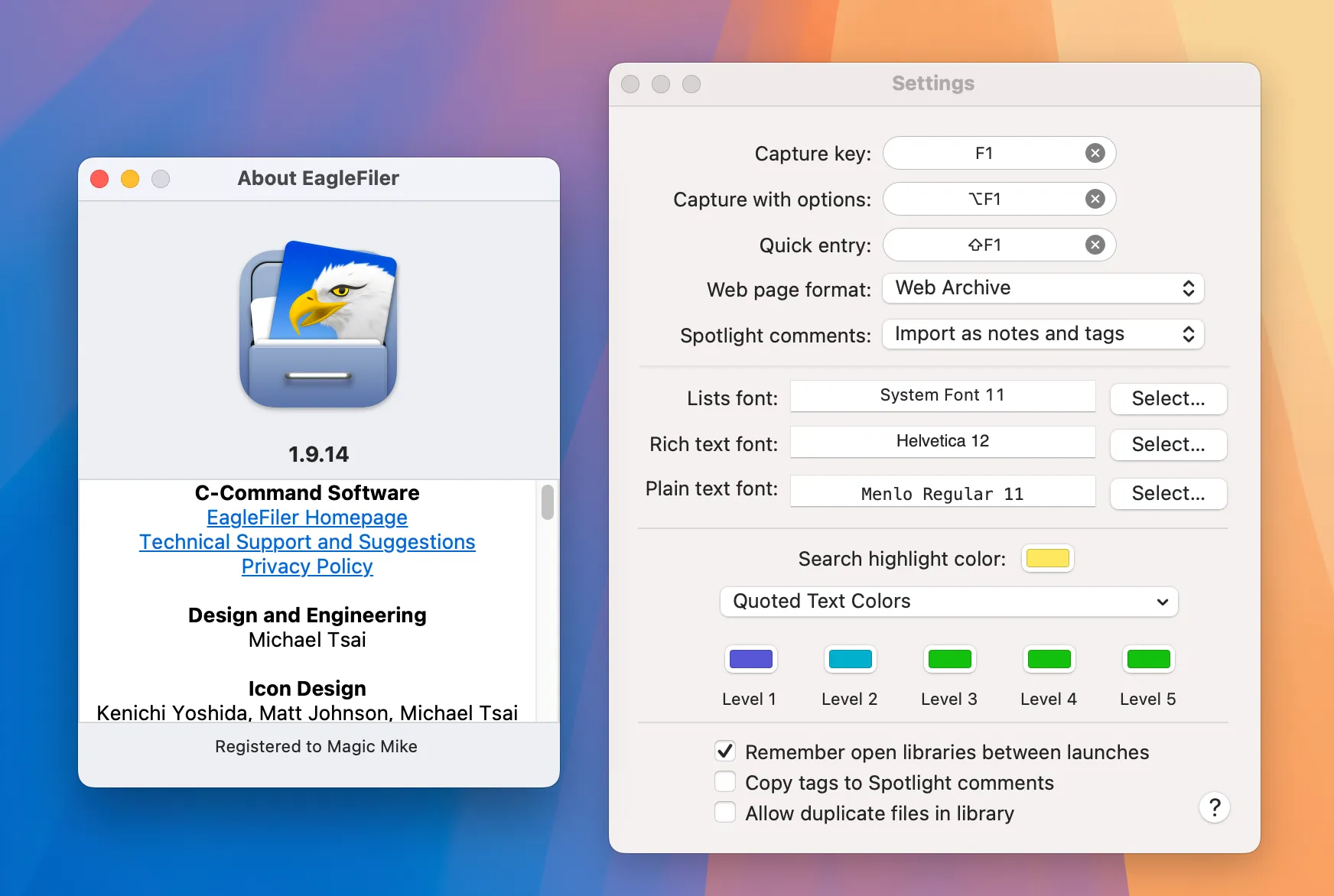This screenshot has height=896, width=1334.
Task: Click the C-Command Software heading
Action: pos(307,493)
